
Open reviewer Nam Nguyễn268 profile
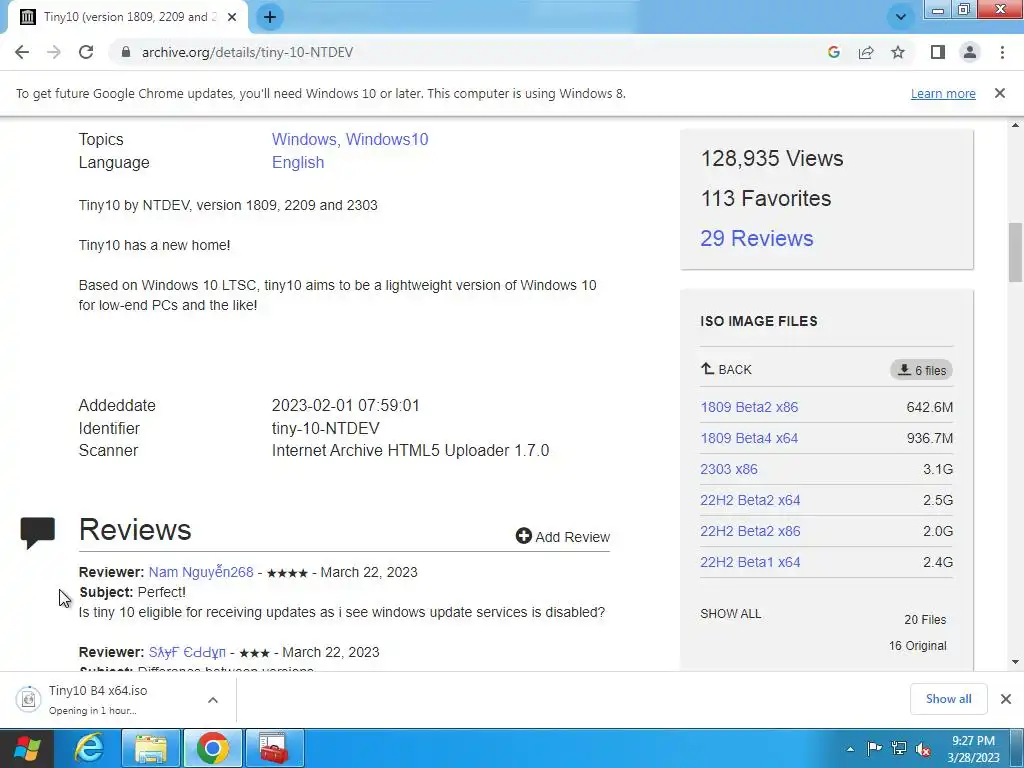201,572
